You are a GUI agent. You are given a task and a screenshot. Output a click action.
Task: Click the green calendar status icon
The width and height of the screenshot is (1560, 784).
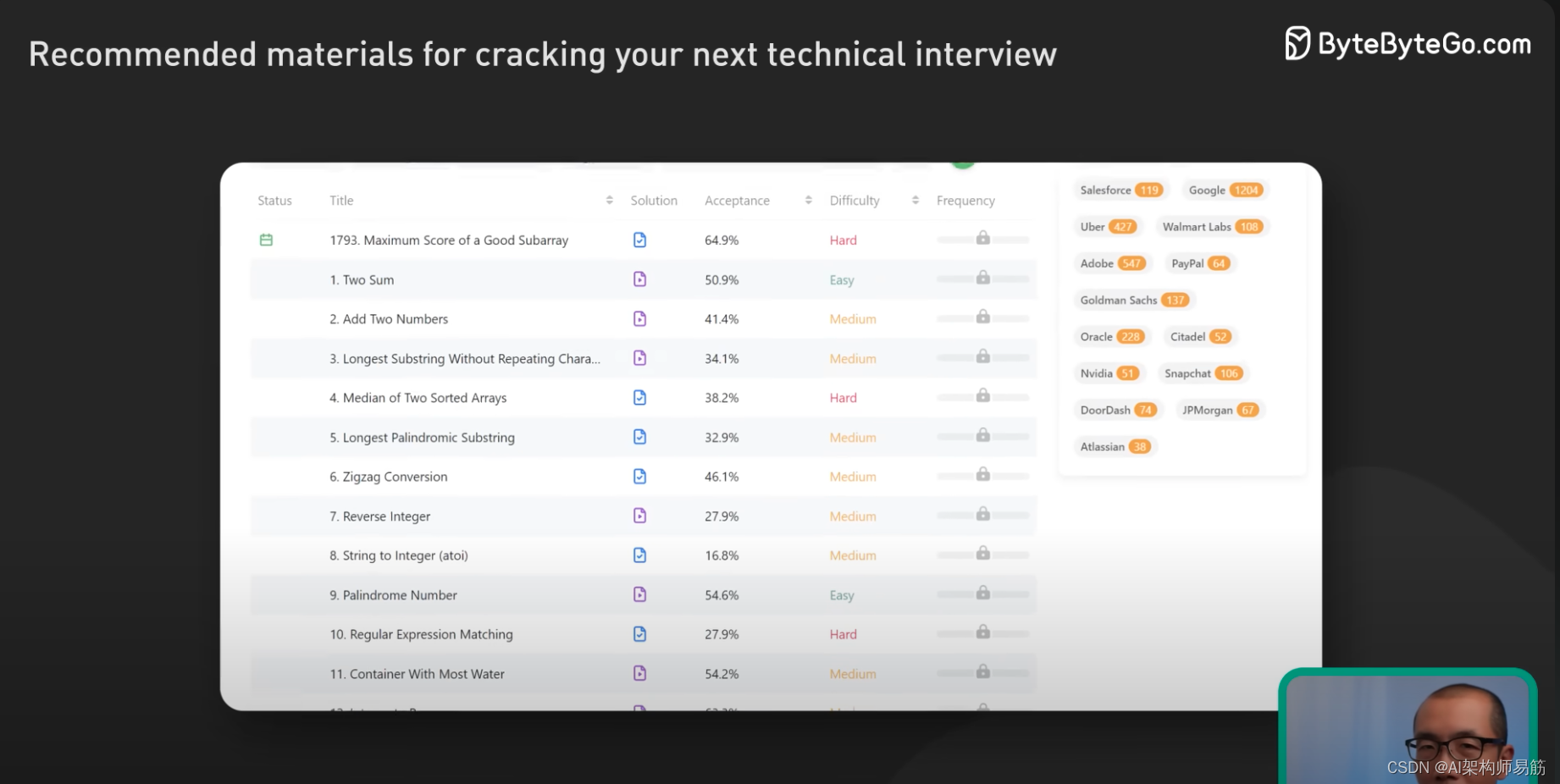(266, 240)
